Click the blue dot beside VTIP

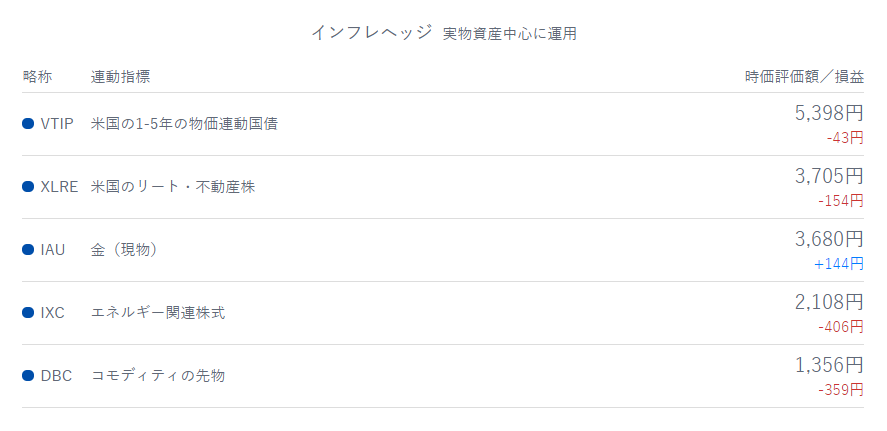pyautogui.click(x=28, y=124)
